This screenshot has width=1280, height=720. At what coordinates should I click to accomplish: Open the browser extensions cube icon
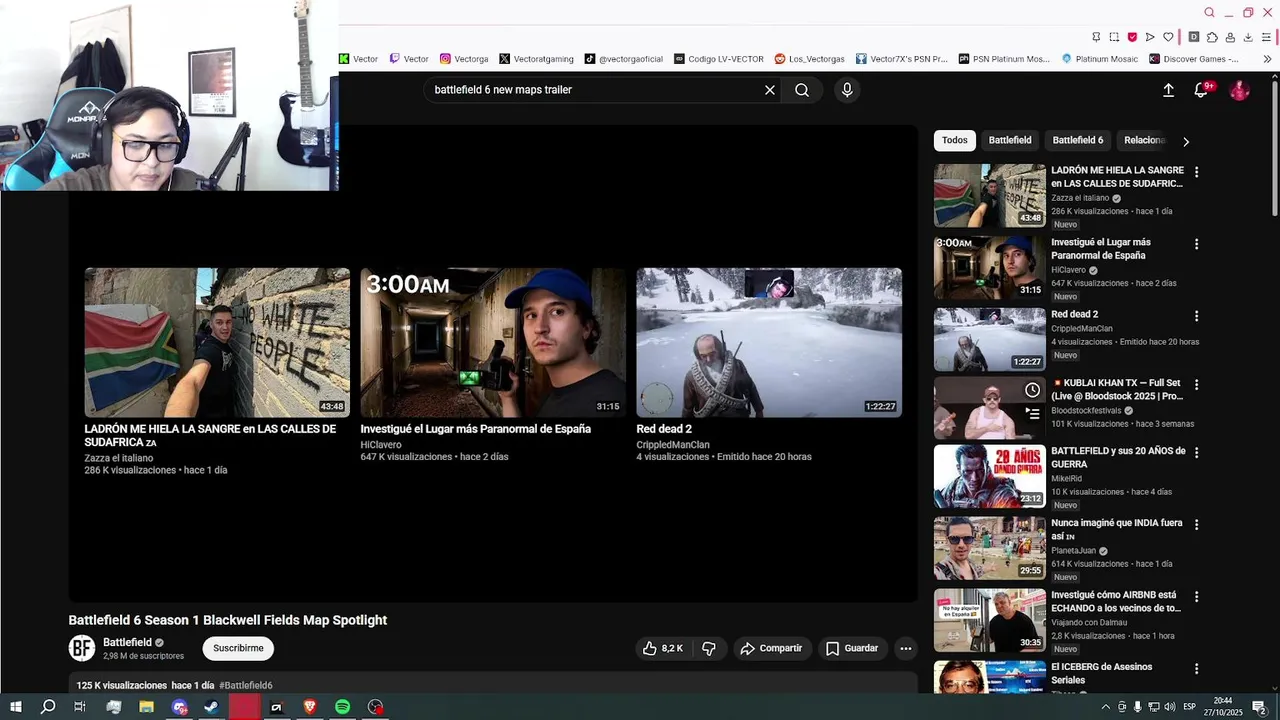[1212, 37]
